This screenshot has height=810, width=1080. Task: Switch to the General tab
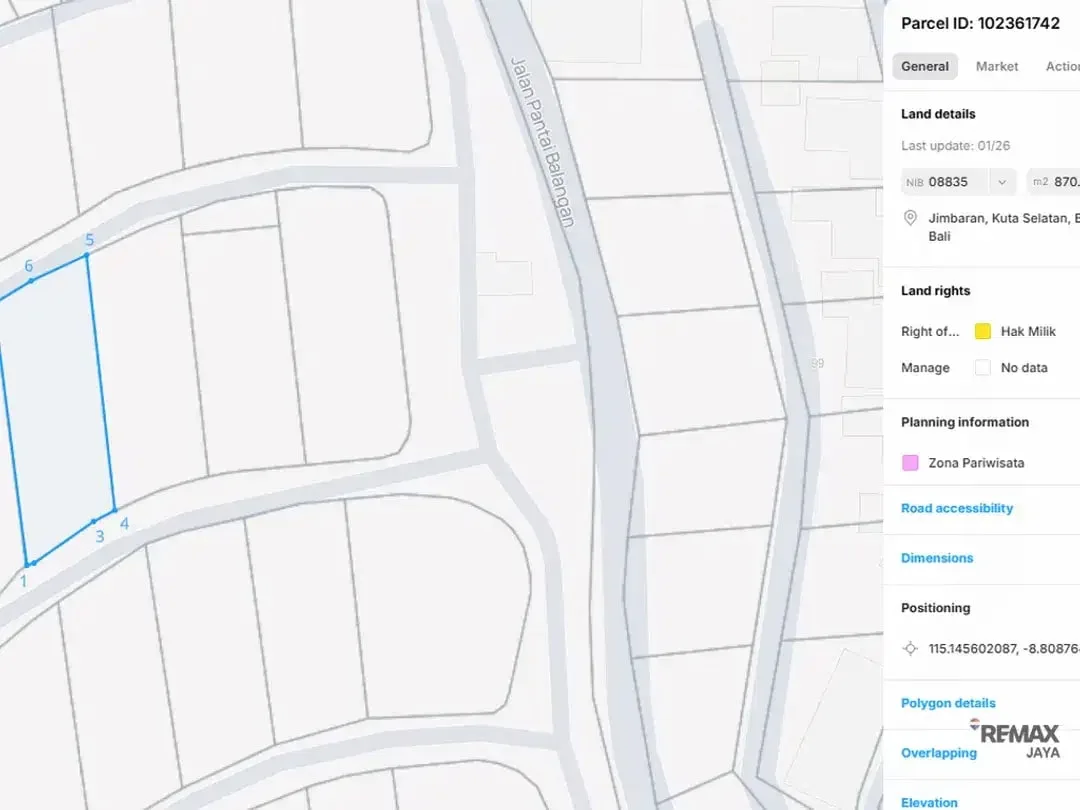tap(924, 66)
